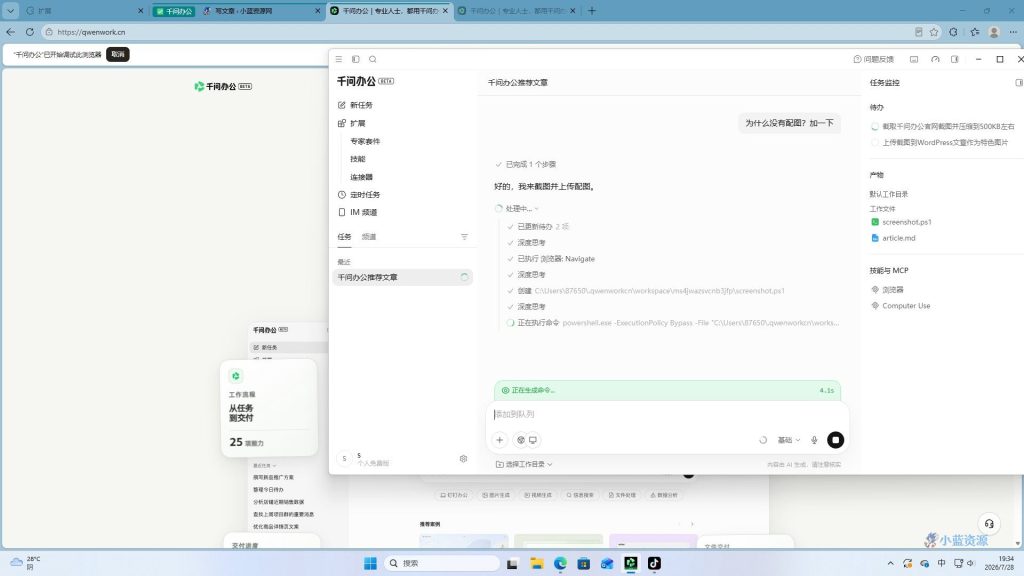The image size is (1024, 576).
Task: Click the taskbar 搜索 search box
Action: pos(442,563)
